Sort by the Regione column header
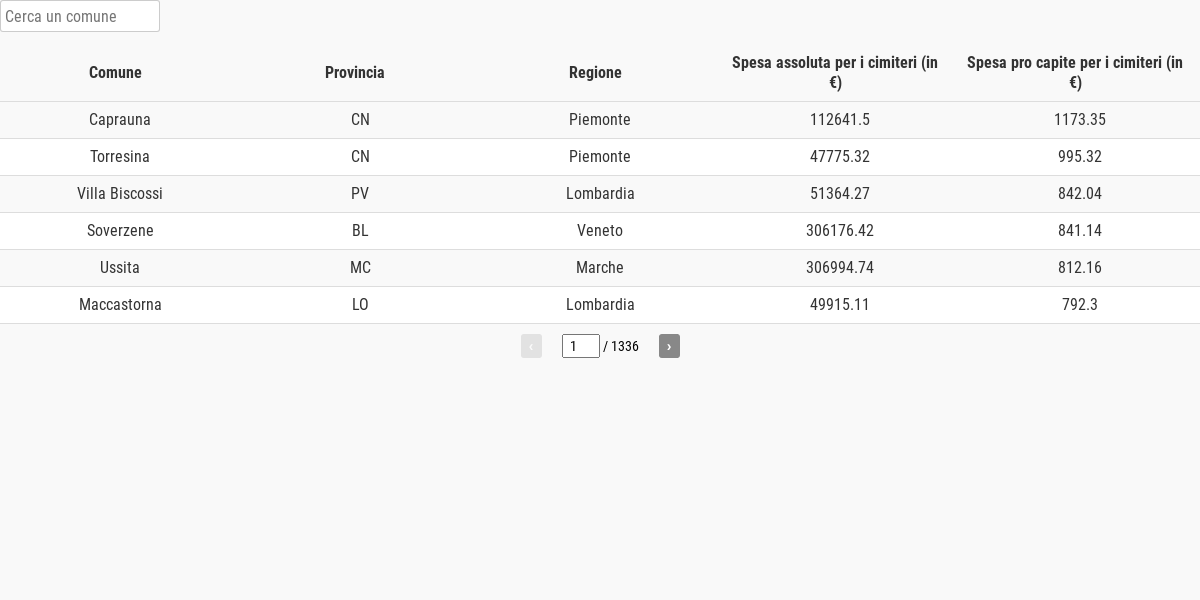This screenshot has height=600, width=1200. click(595, 72)
